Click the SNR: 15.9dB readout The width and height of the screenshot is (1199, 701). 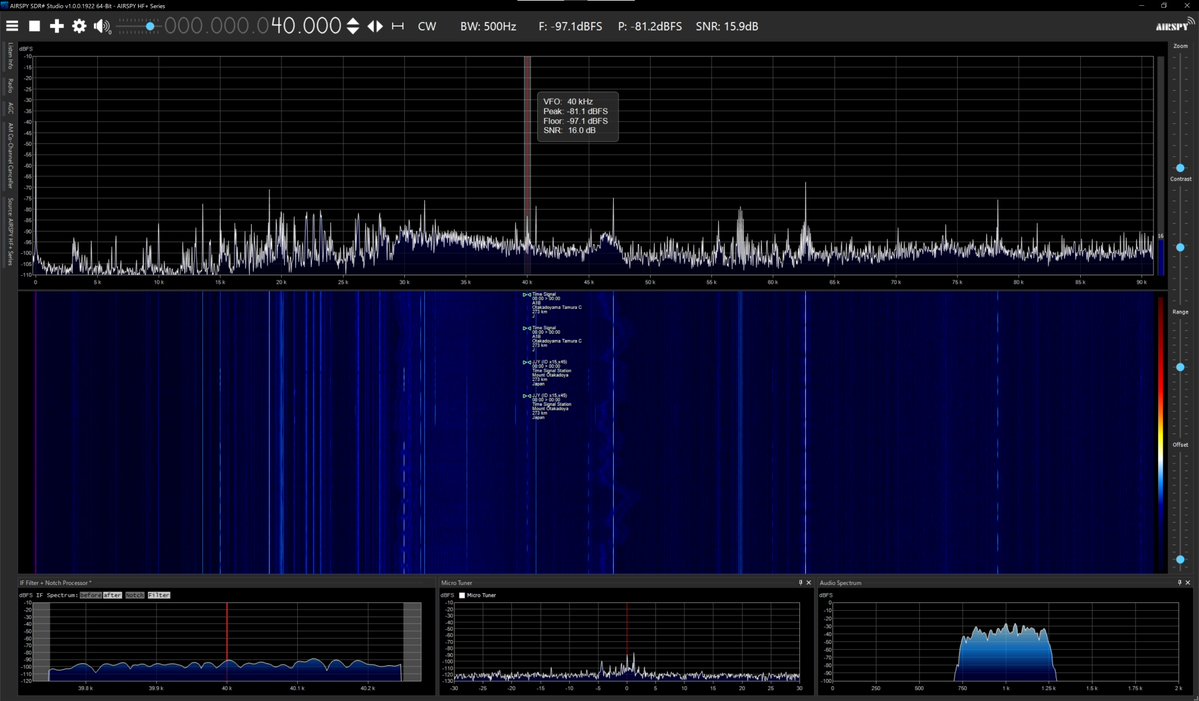pos(727,26)
